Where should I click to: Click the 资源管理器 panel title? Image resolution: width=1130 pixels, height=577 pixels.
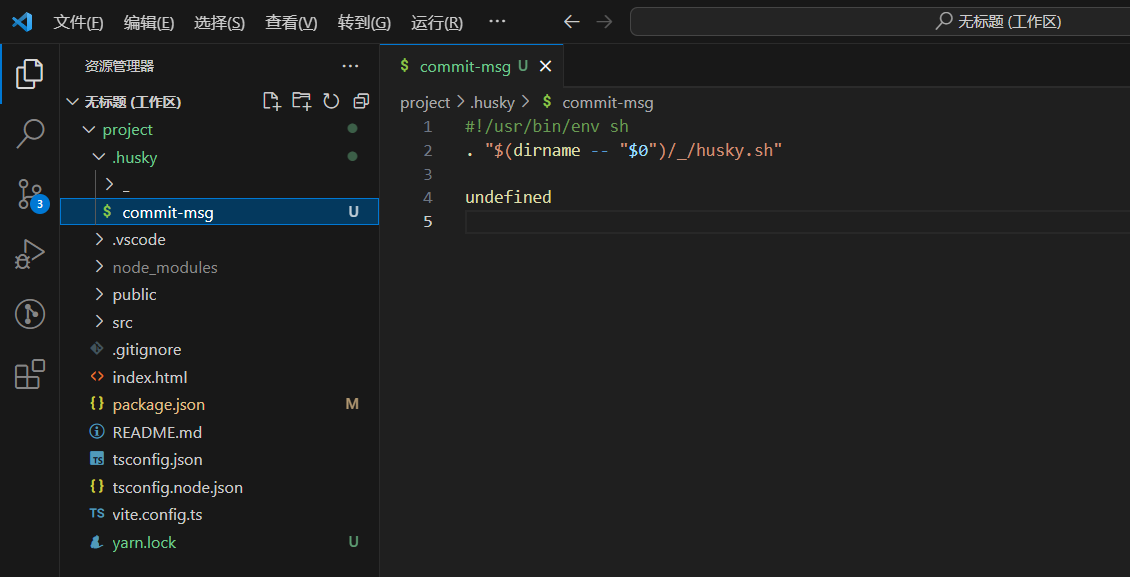point(120,66)
